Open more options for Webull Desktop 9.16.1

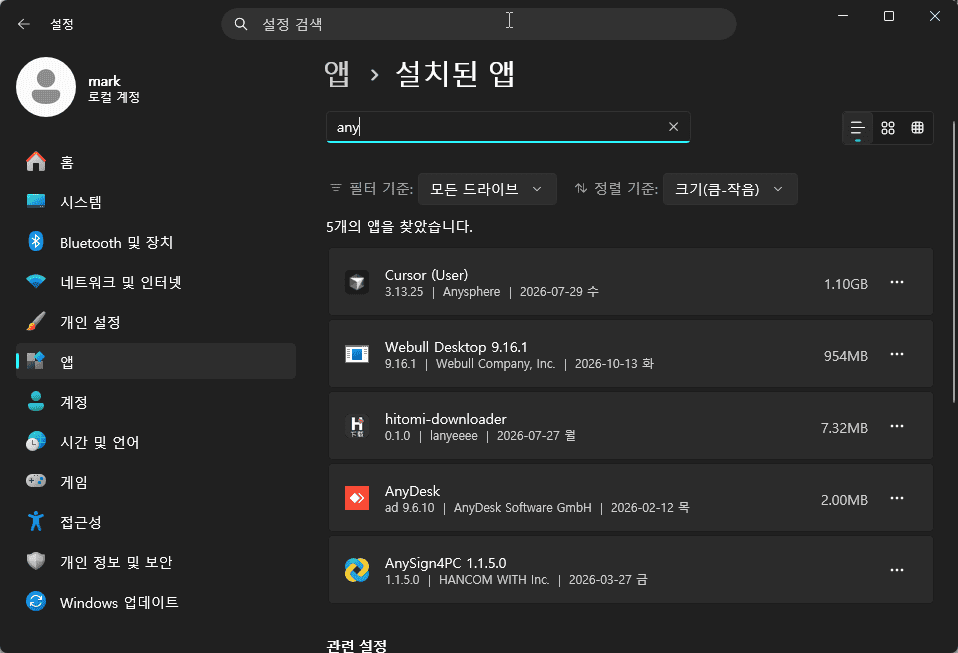tap(897, 354)
